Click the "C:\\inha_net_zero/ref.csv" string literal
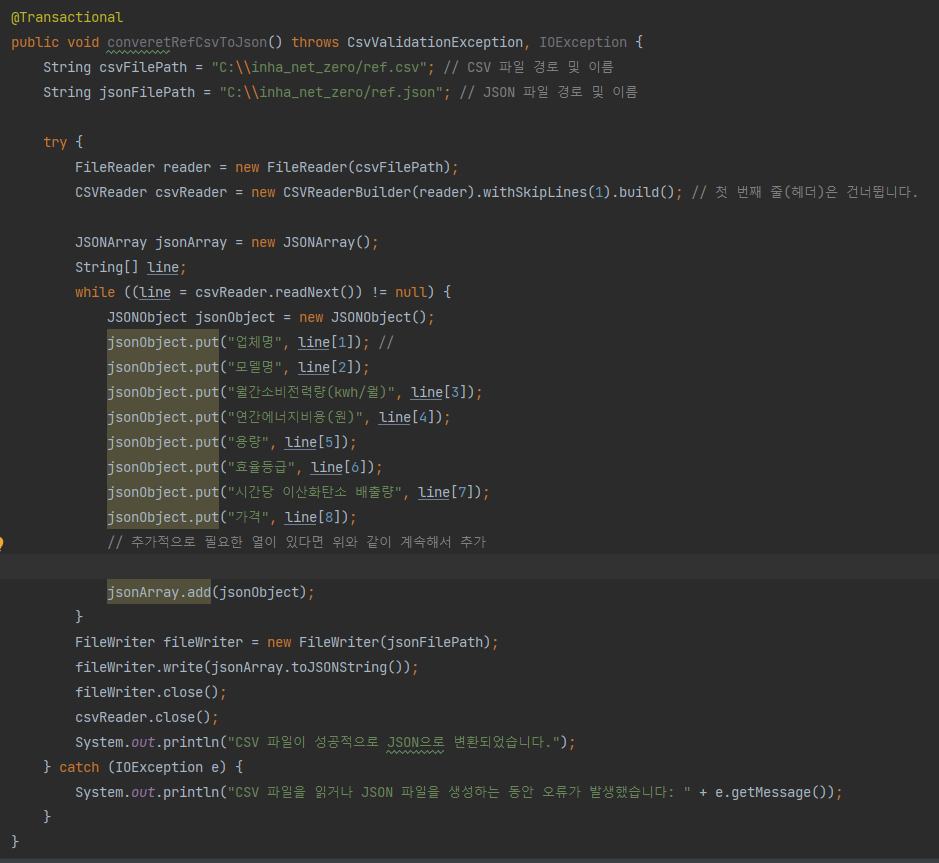Viewport: 939px width, 863px height. coord(319,67)
